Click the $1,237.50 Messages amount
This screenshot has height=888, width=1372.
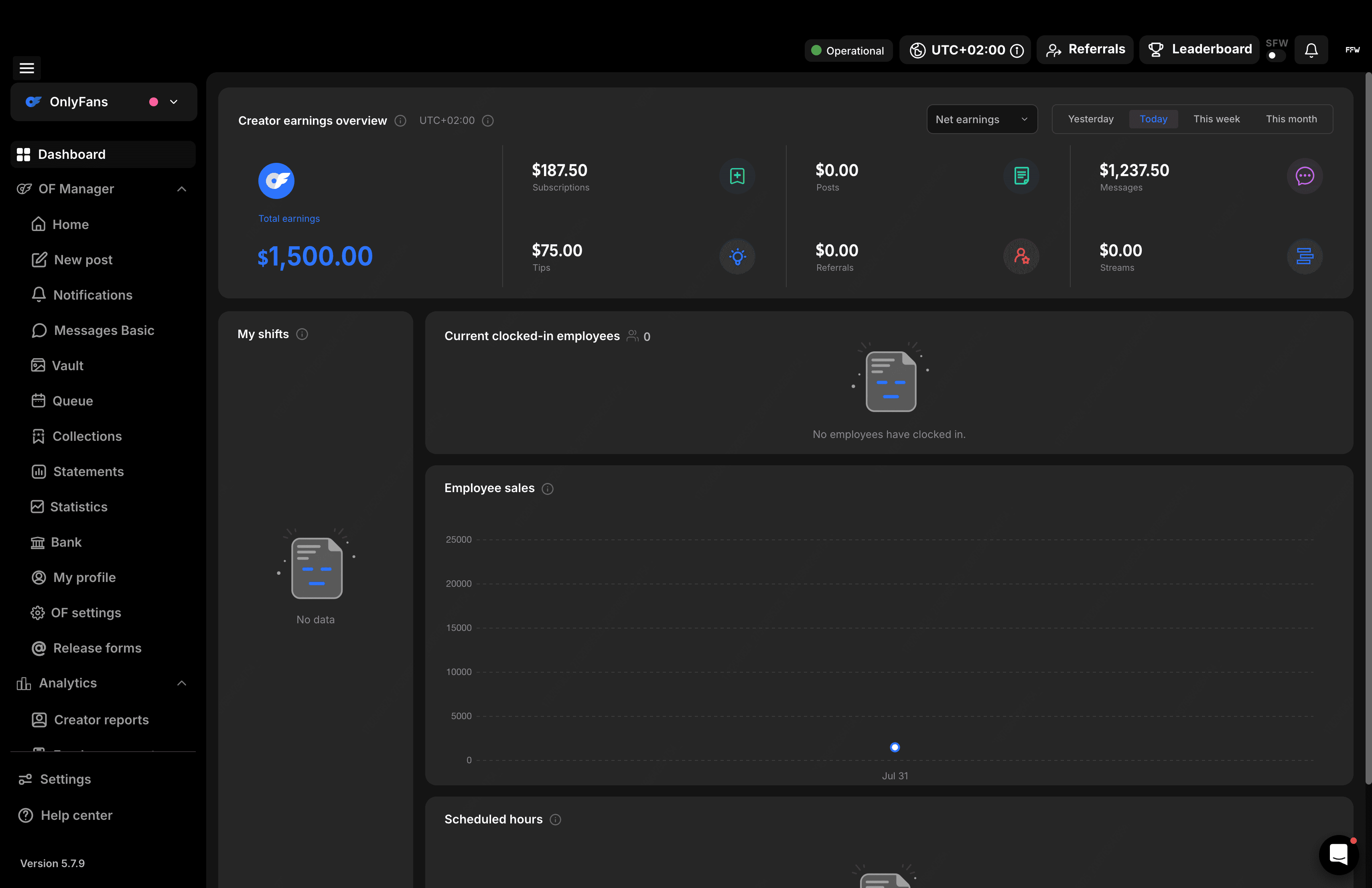pos(1134,170)
